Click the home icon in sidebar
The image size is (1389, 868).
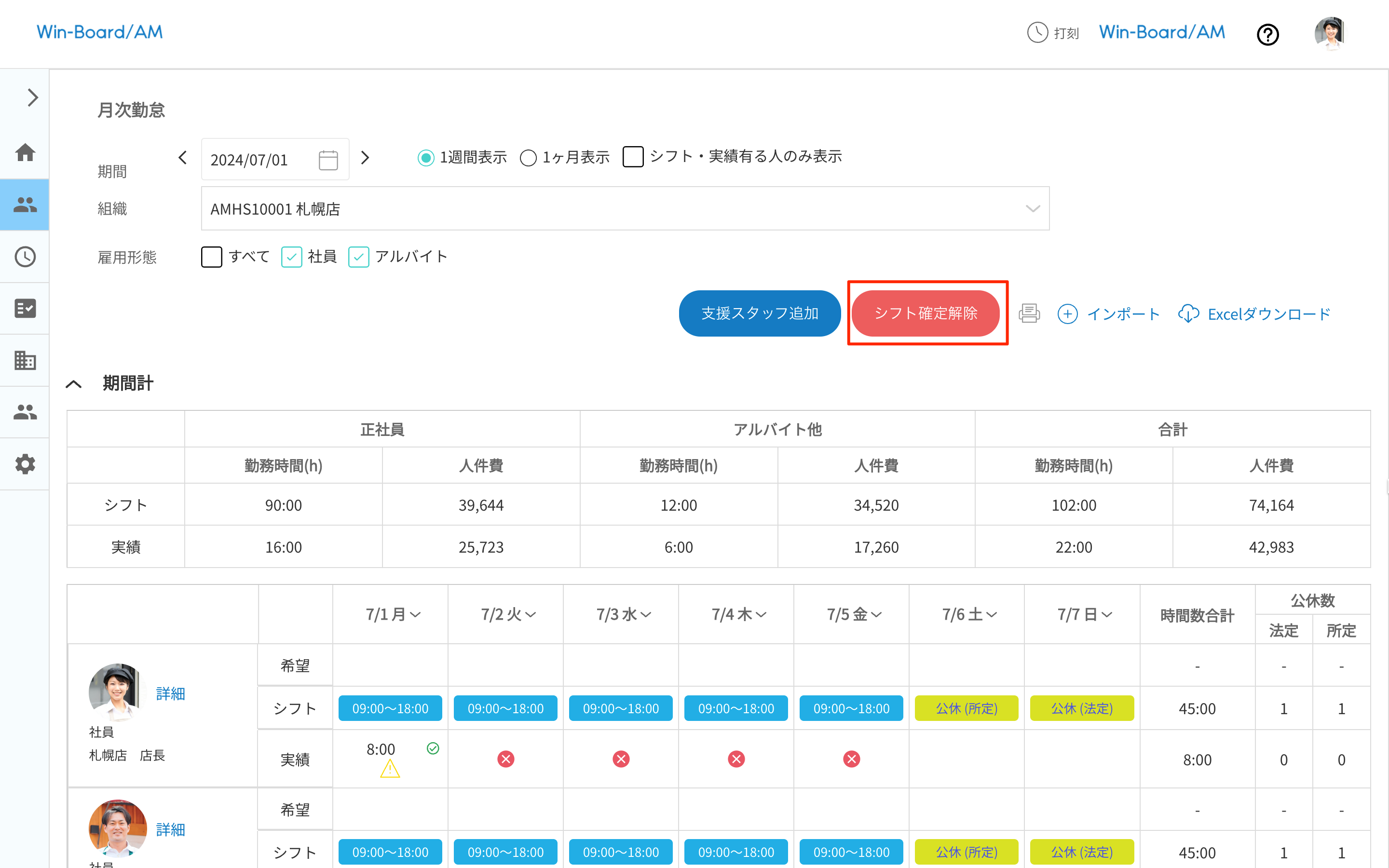tap(25, 153)
